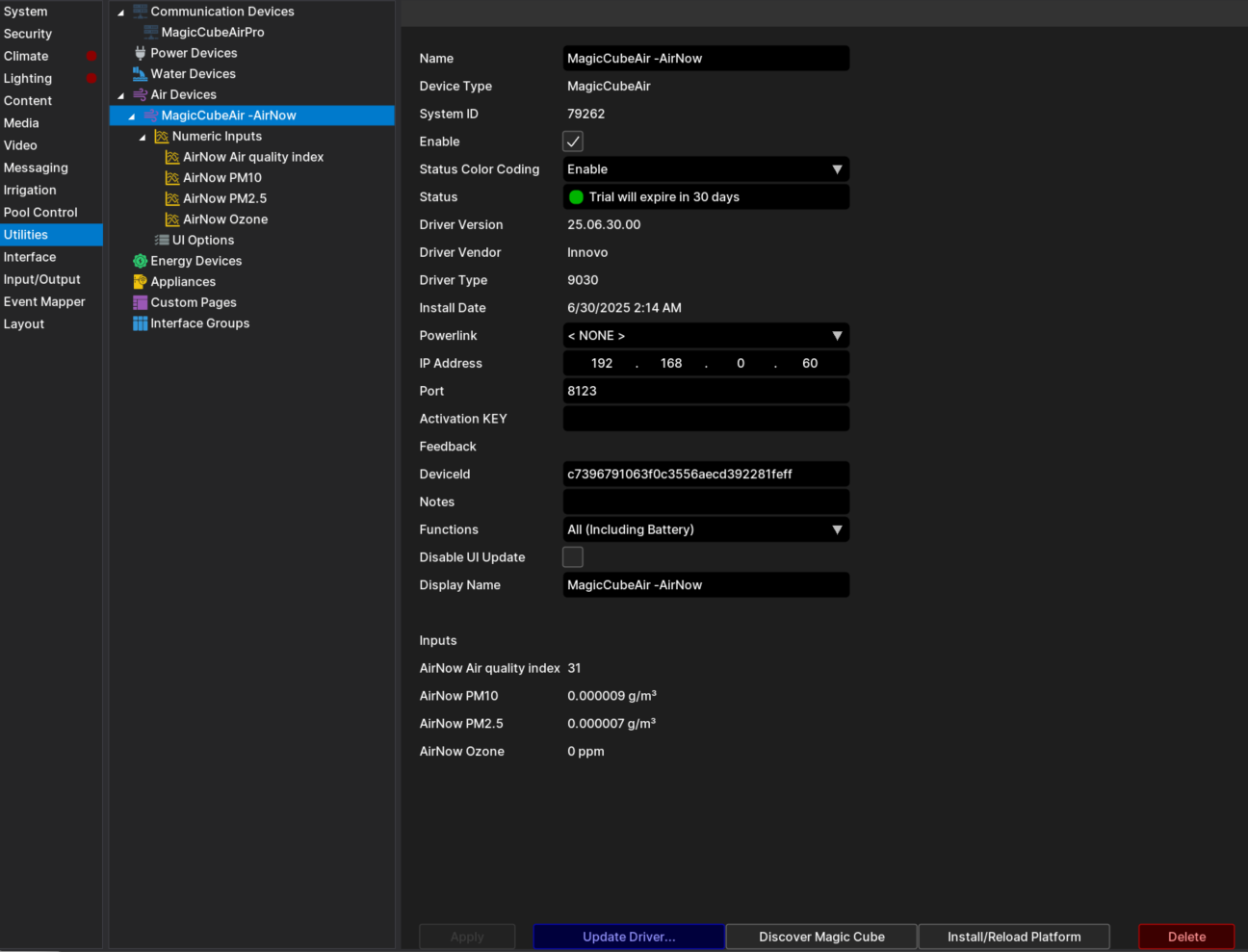The image size is (1248, 952).
Task: Click the Name input field
Action: pyautogui.click(x=706, y=59)
